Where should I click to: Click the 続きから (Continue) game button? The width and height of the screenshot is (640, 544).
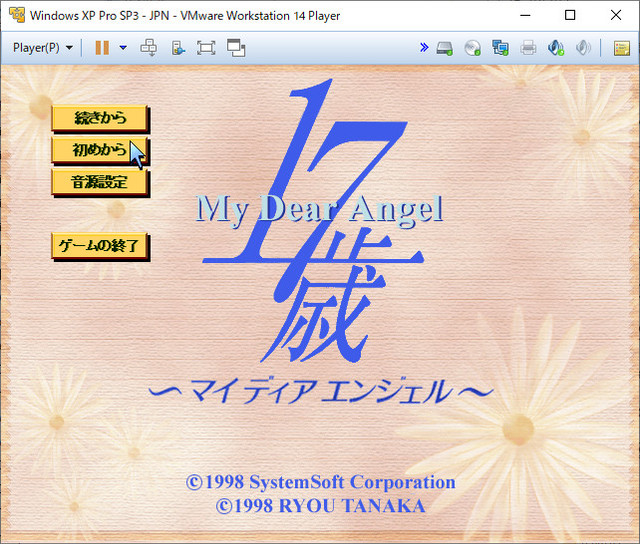[100, 118]
